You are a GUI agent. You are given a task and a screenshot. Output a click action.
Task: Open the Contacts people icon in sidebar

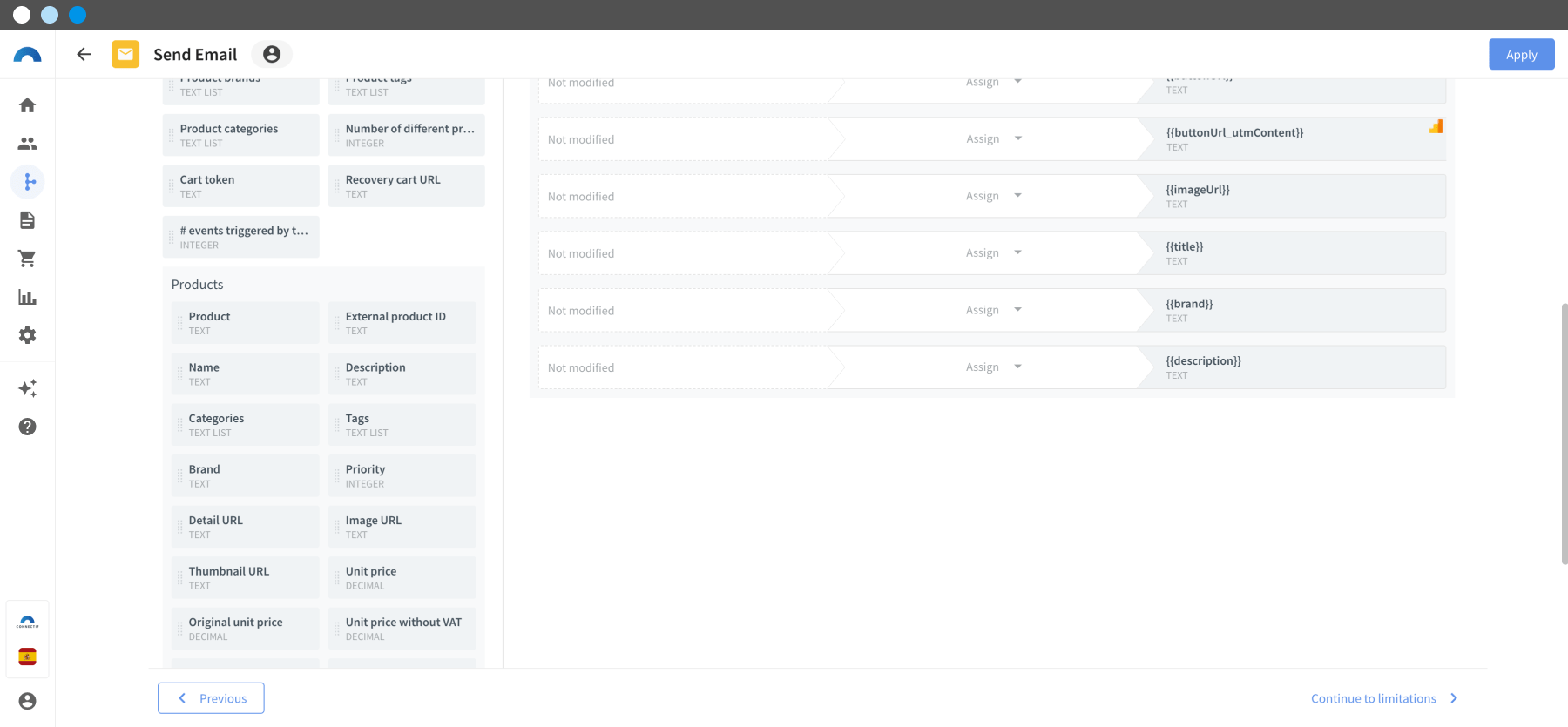pos(28,144)
